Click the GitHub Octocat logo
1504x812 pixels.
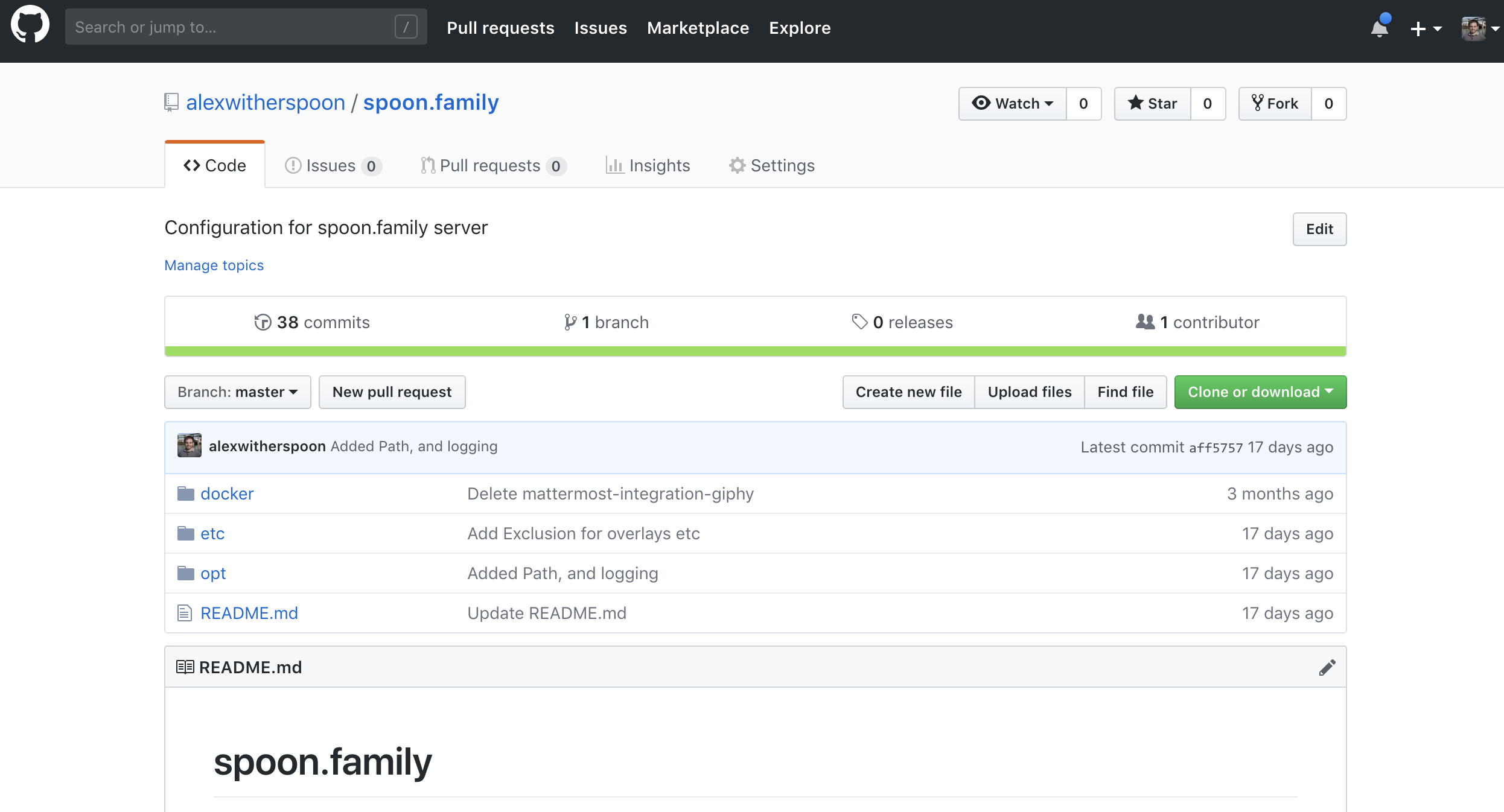click(x=30, y=25)
